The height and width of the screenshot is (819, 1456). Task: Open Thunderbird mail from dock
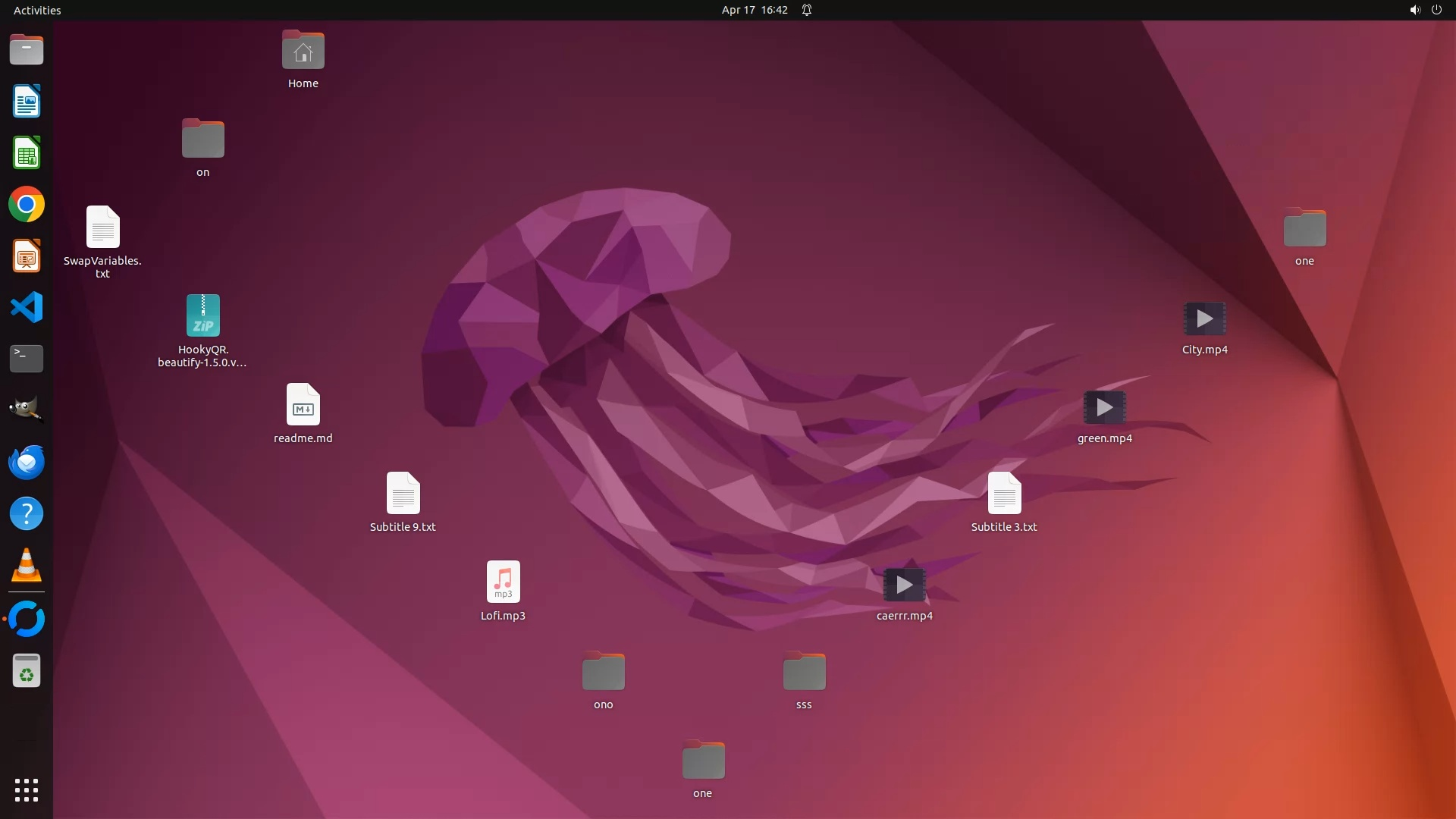click(x=27, y=462)
